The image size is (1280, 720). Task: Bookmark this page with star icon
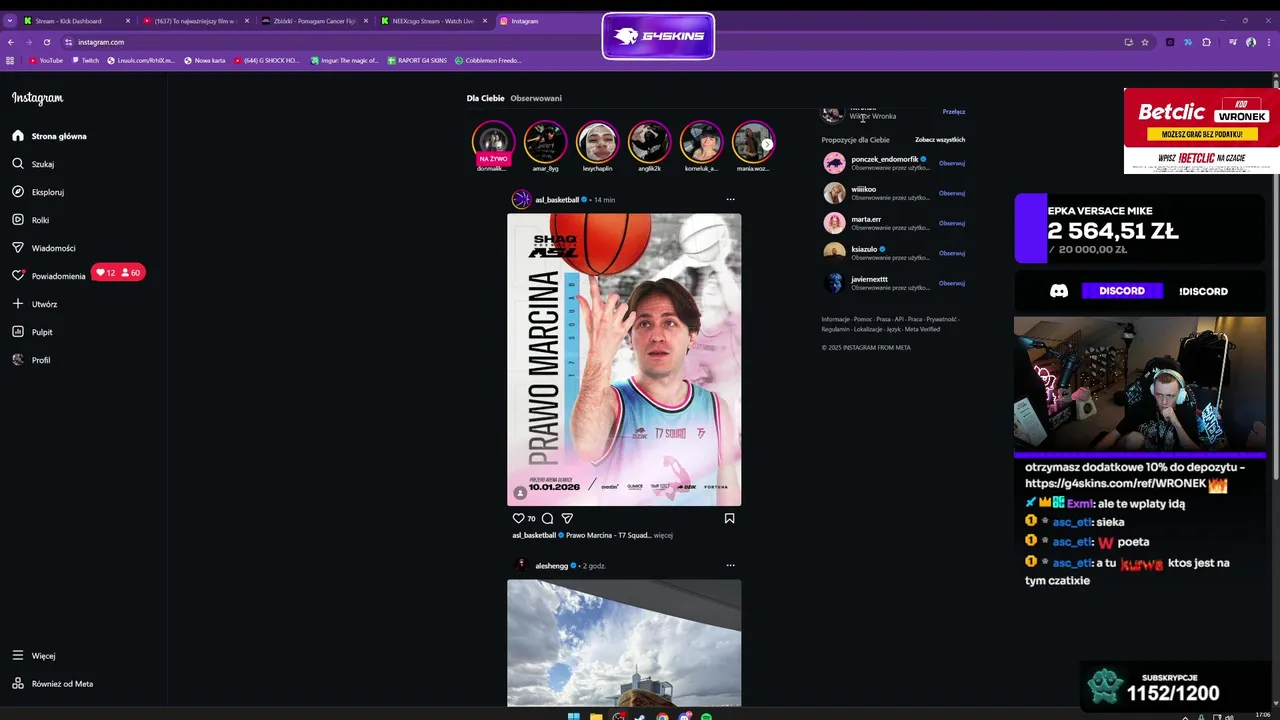(x=1145, y=42)
